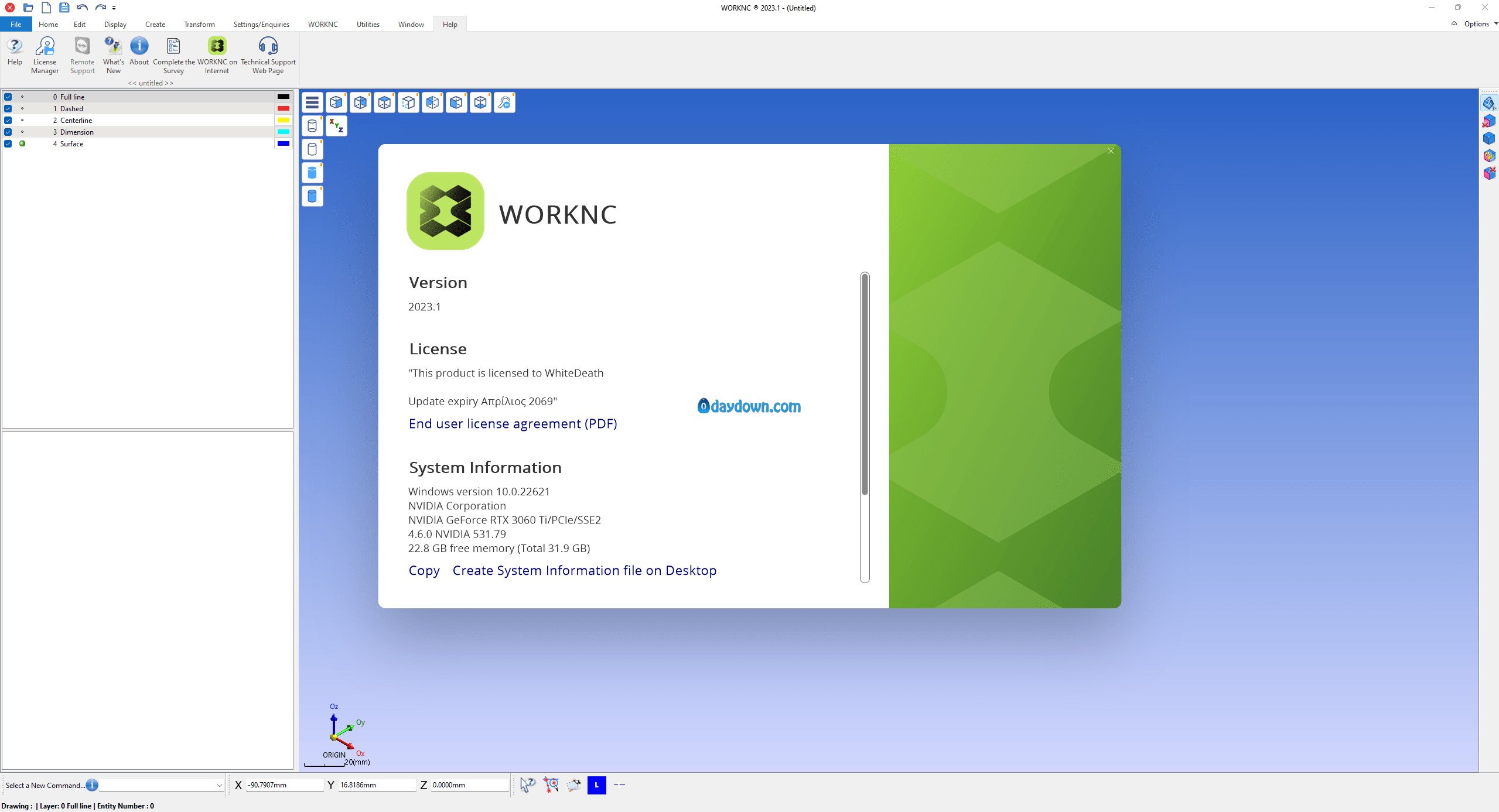Uncheck the Dashed layer checkbox

[8, 108]
